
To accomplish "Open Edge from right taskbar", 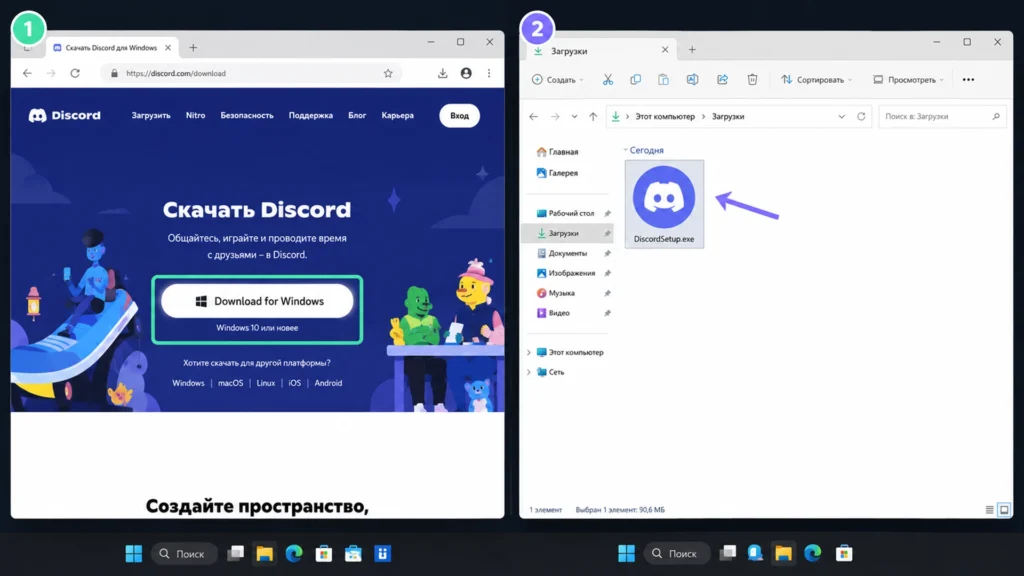I will (812, 554).
